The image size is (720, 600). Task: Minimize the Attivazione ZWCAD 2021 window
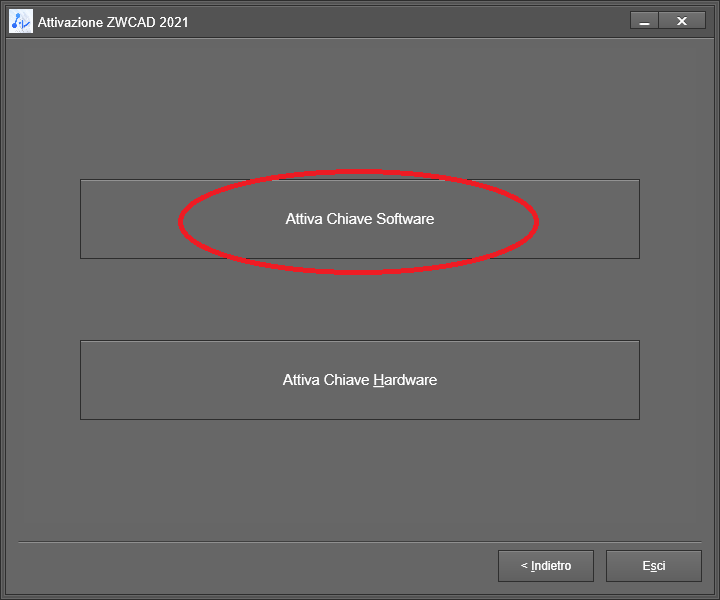644,21
